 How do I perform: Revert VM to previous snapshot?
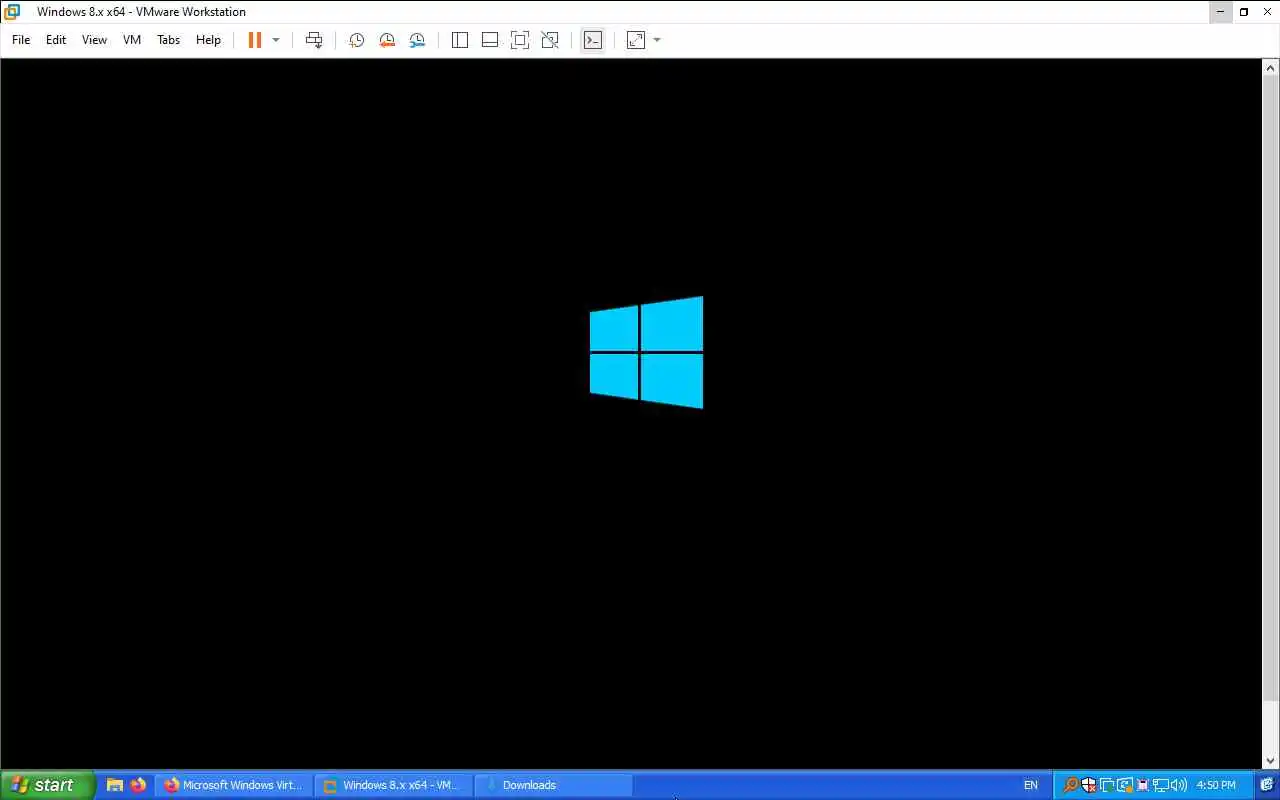pos(387,40)
